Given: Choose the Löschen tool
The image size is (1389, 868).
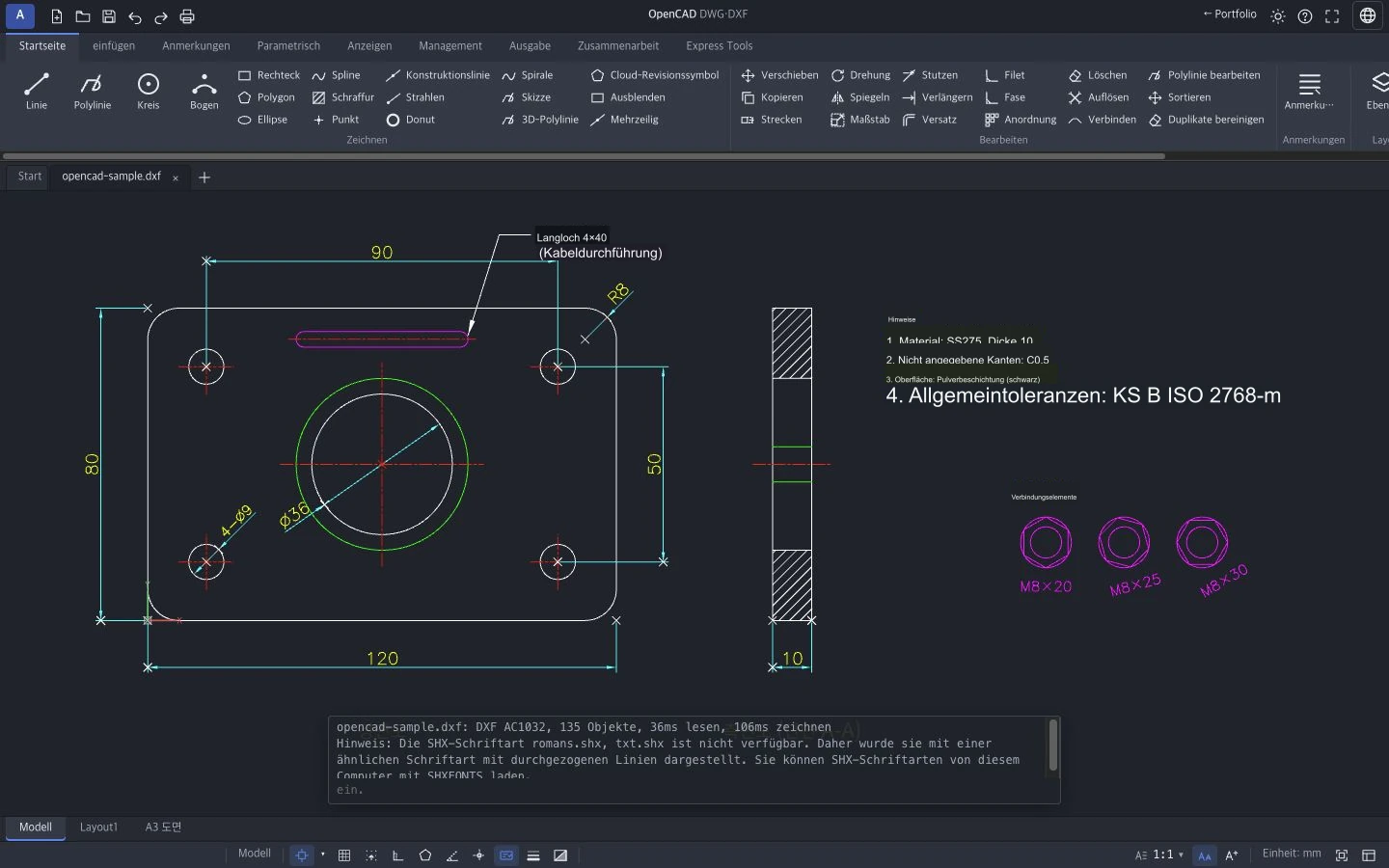Looking at the screenshot, I should click(1098, 75).
